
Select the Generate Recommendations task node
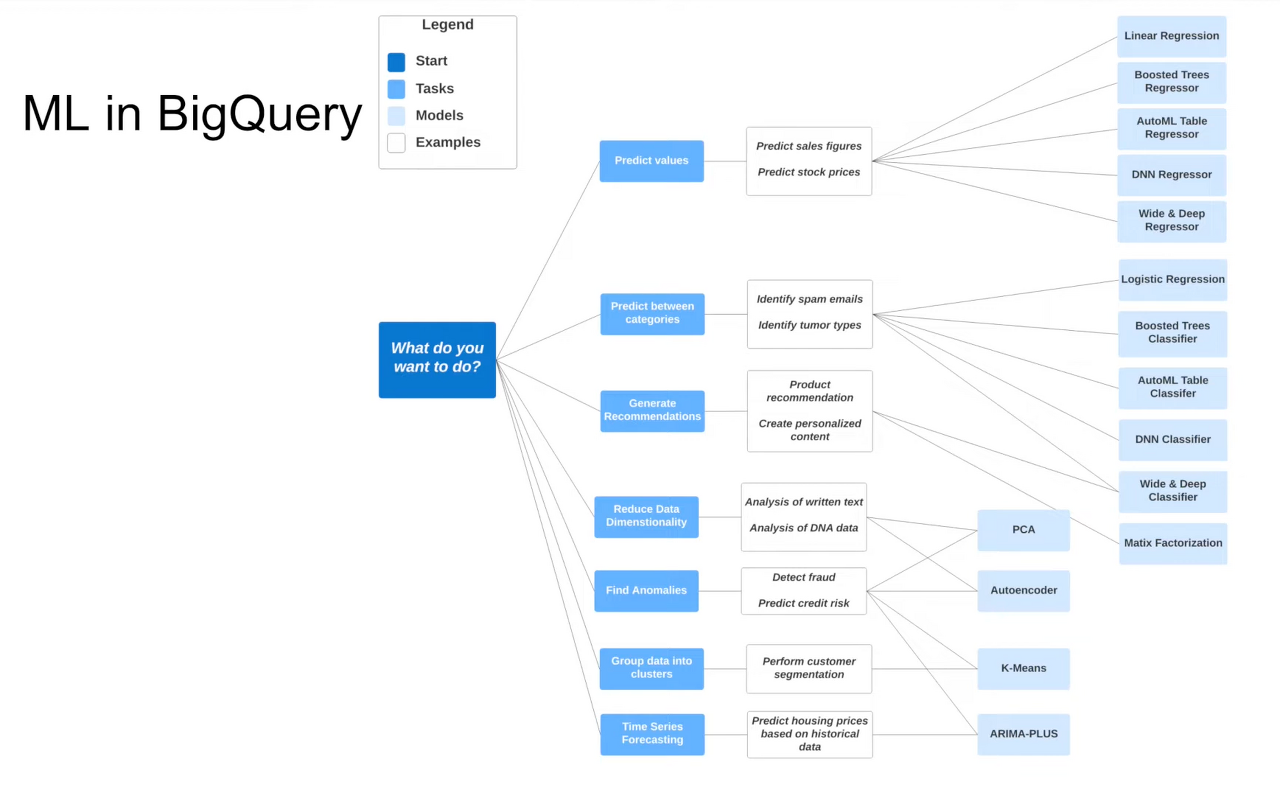point(652,411)
